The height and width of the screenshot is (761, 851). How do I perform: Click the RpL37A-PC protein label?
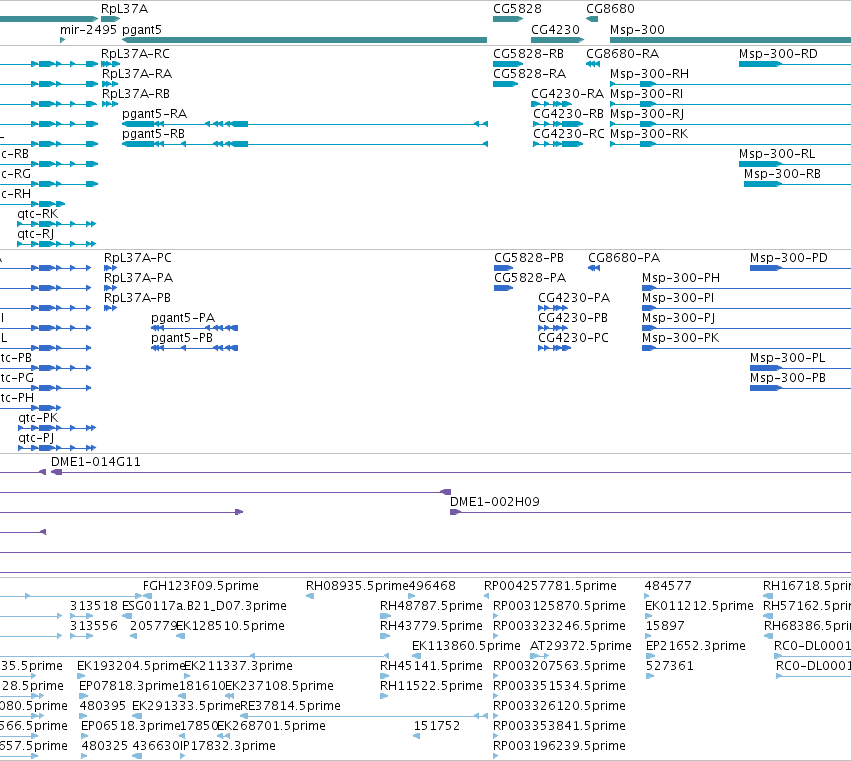click(x=138, y=258)
